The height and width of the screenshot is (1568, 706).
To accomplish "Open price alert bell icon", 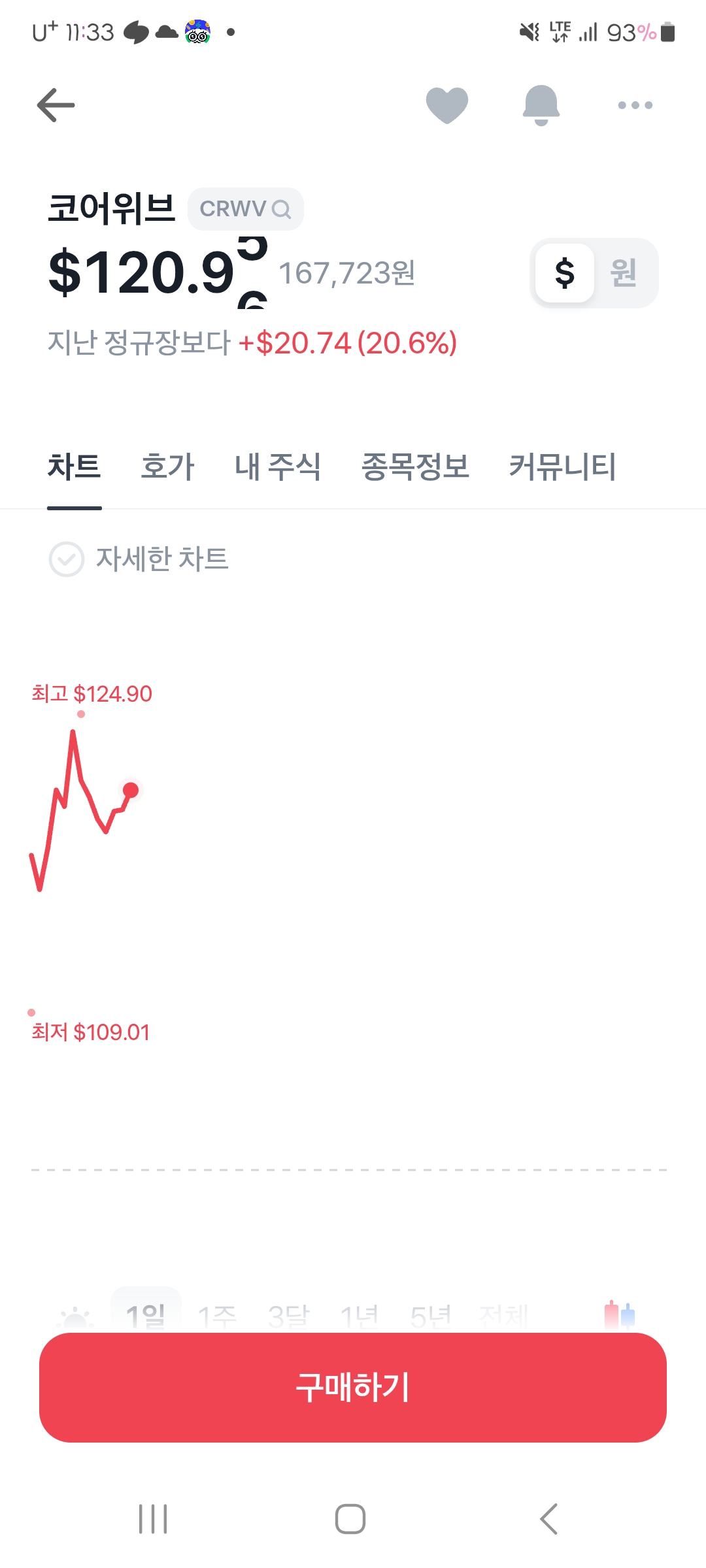I will coord(541,105).
